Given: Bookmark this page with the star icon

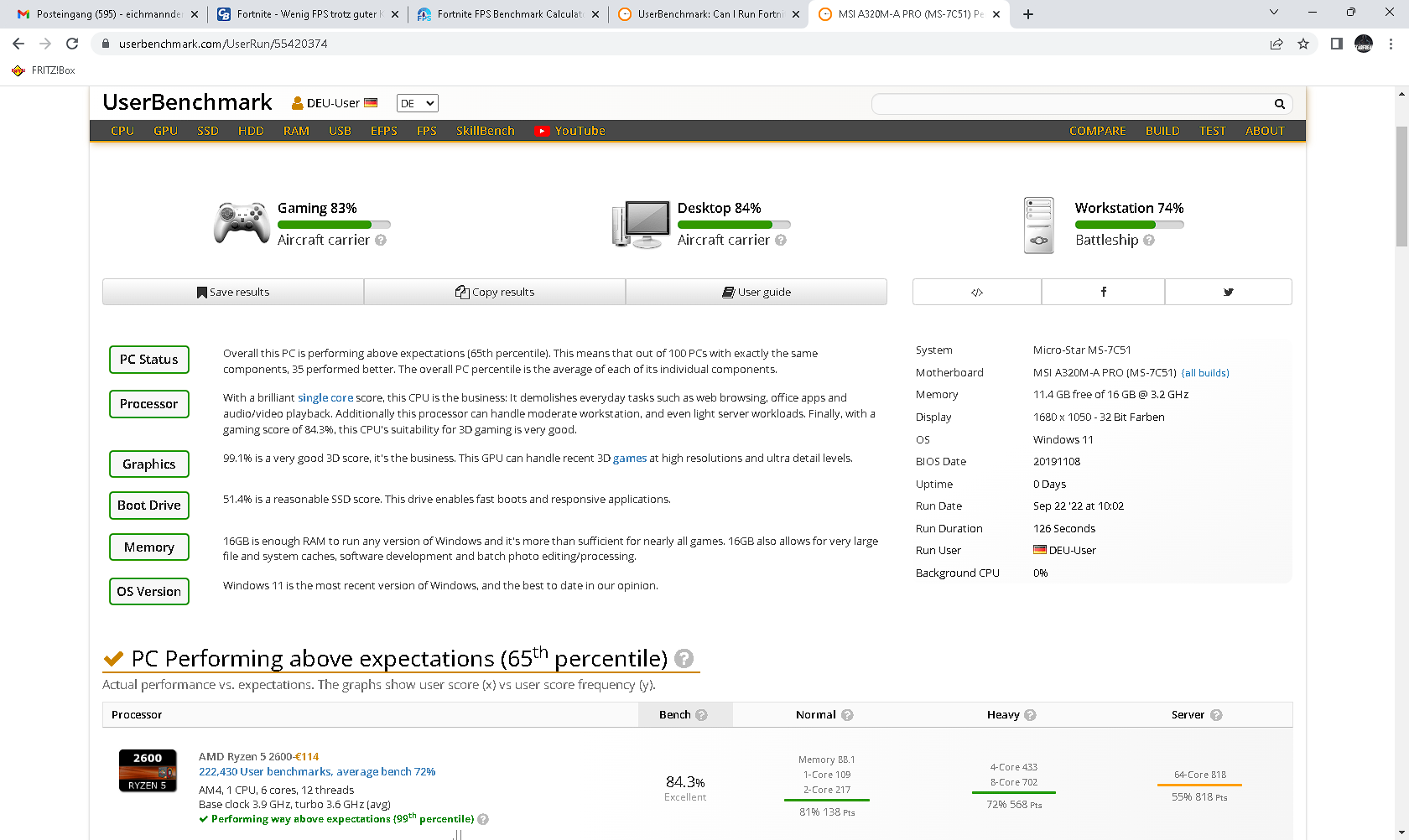Looking at the screenshot, I should coord(1303,44).
